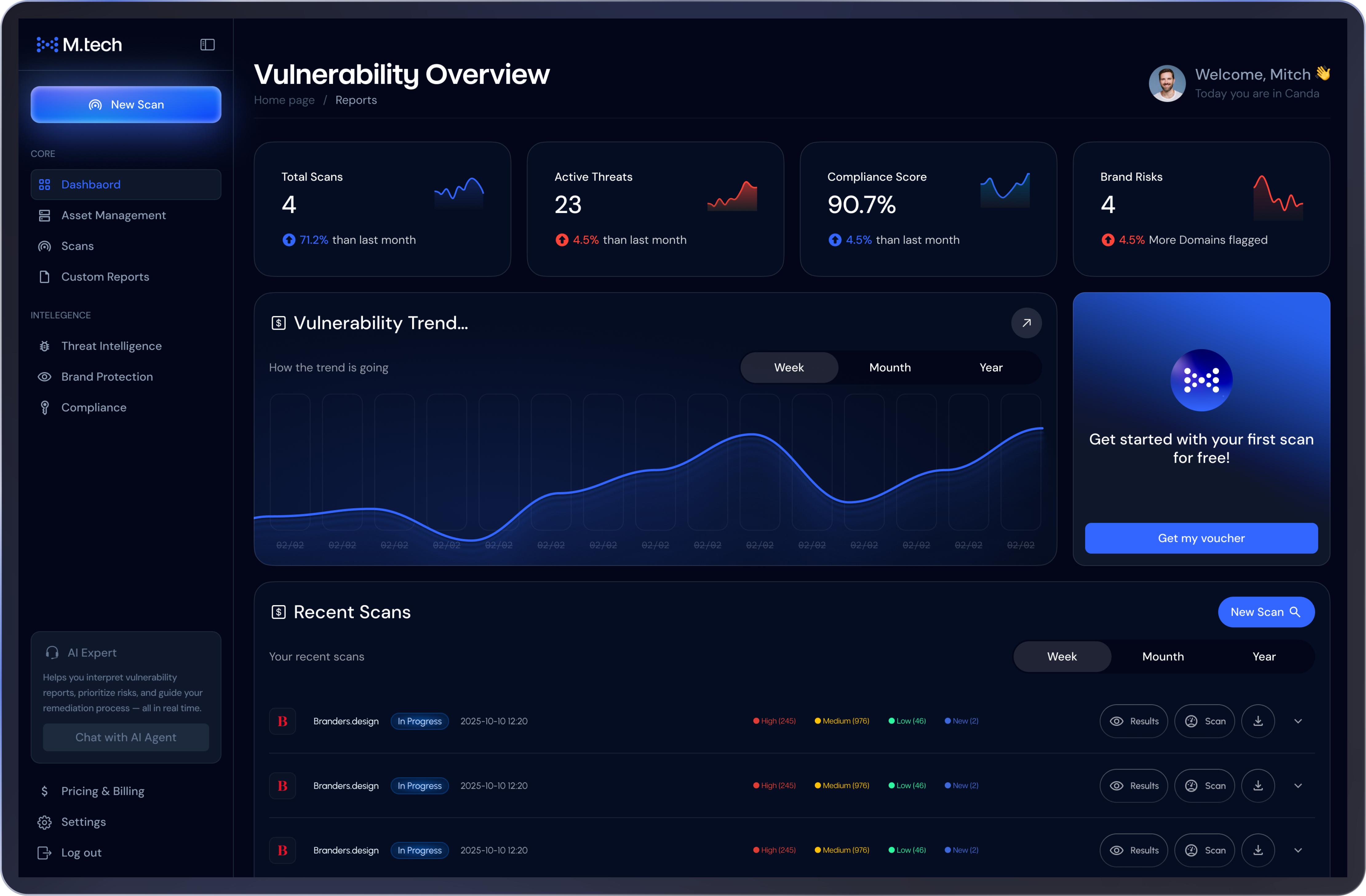This screenshot has height=896, width=1366.
Task: Click the Log out icon
Action: click(x=44, y=853)
